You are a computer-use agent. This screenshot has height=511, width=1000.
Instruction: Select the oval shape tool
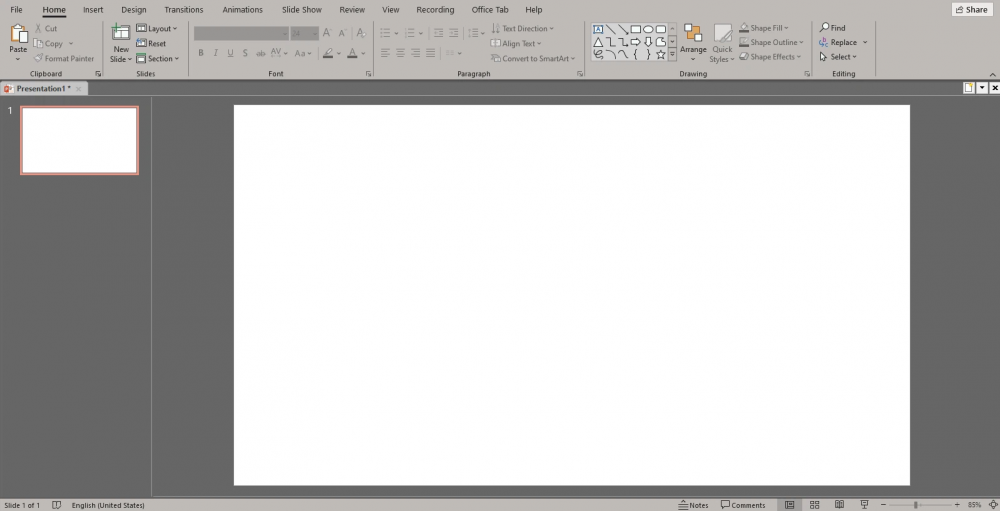[648, 29]
